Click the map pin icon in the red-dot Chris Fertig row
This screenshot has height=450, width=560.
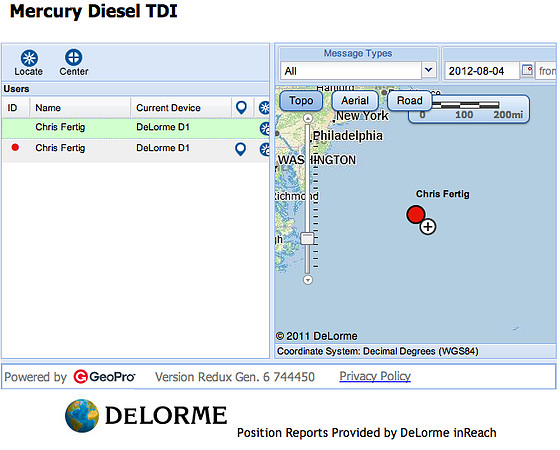[x=241, y=149]
